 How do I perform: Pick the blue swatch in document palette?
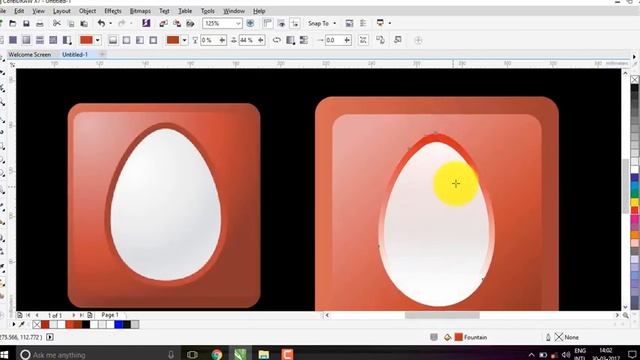pos(118,324)
